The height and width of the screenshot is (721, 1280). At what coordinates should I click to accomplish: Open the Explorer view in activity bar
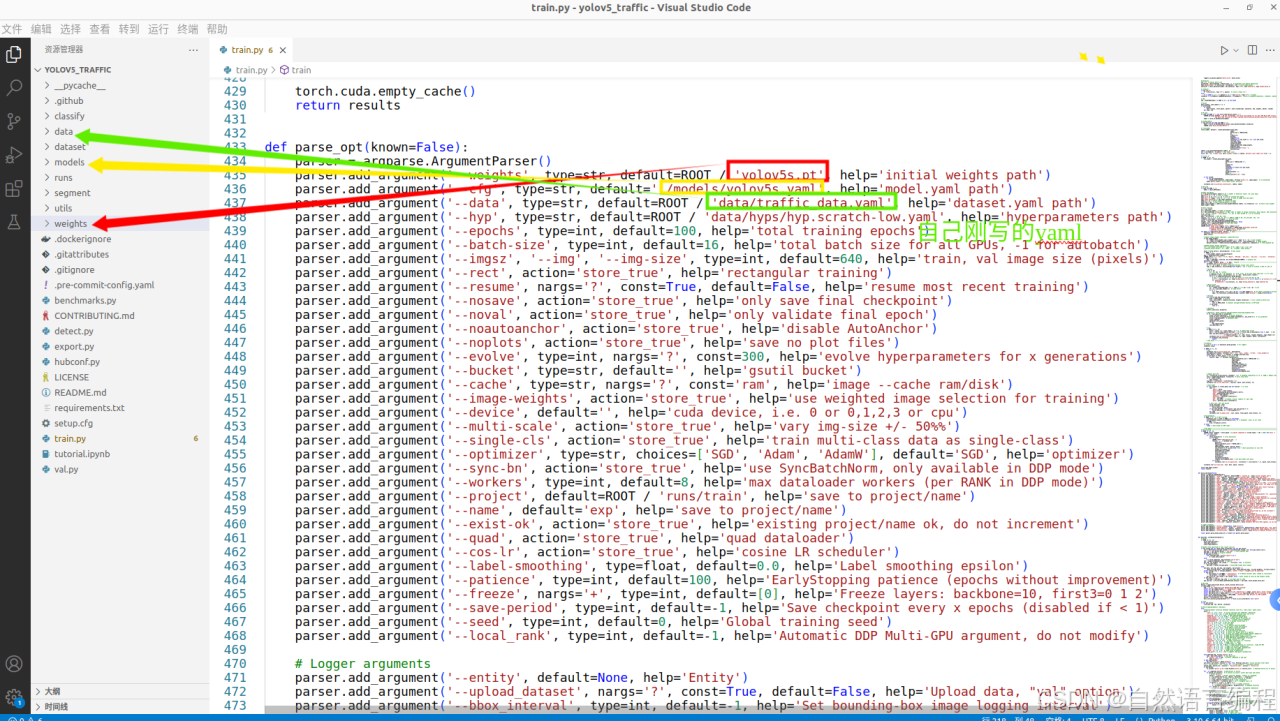[x=14, y=54]
